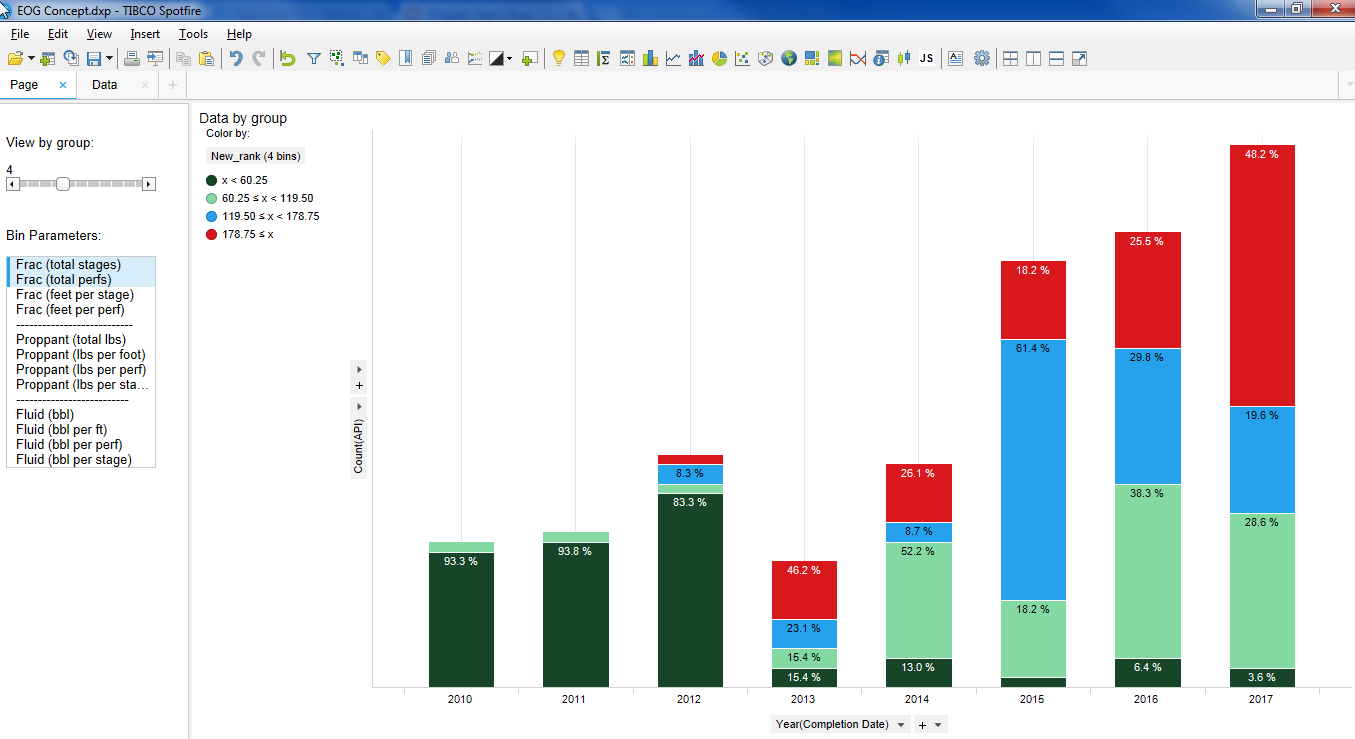Create a Line Chart visualization
This screenshot has height=739, width=1355.
673,58
